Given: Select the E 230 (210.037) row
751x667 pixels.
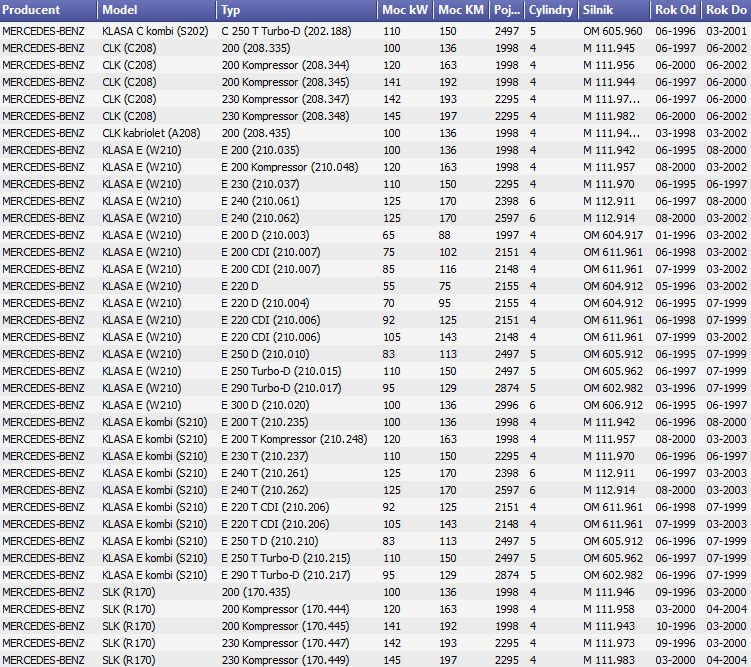Looking at the screenshot, I should [376, 184].
